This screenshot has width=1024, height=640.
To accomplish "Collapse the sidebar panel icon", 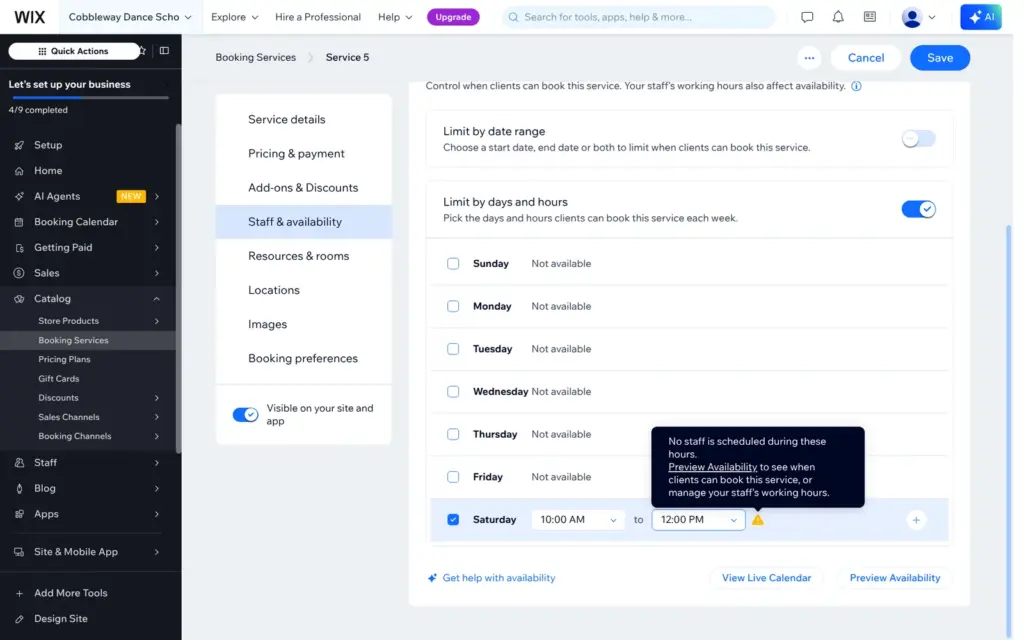I will [165, 51].
